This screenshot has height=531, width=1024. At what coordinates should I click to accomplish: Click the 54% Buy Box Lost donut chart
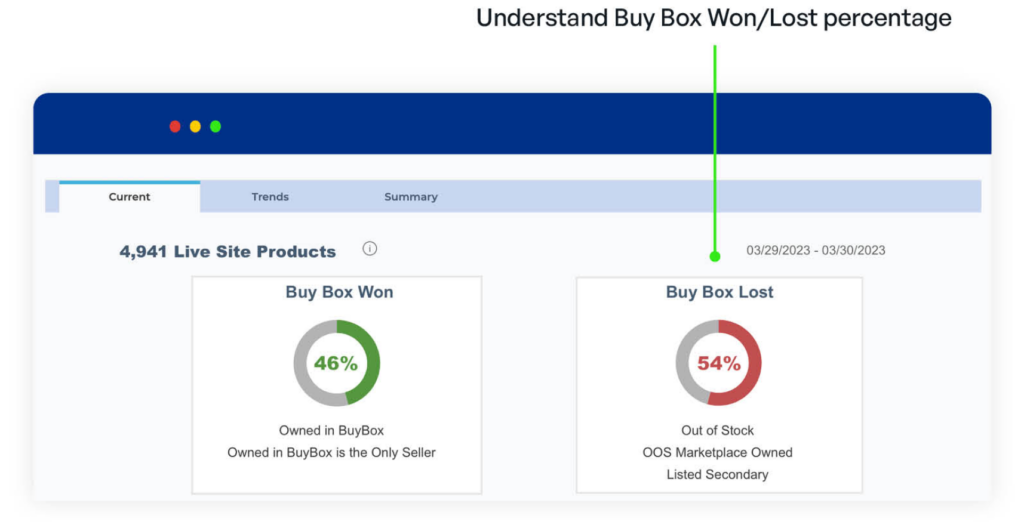pyautogui.click(x=718, y=363)
